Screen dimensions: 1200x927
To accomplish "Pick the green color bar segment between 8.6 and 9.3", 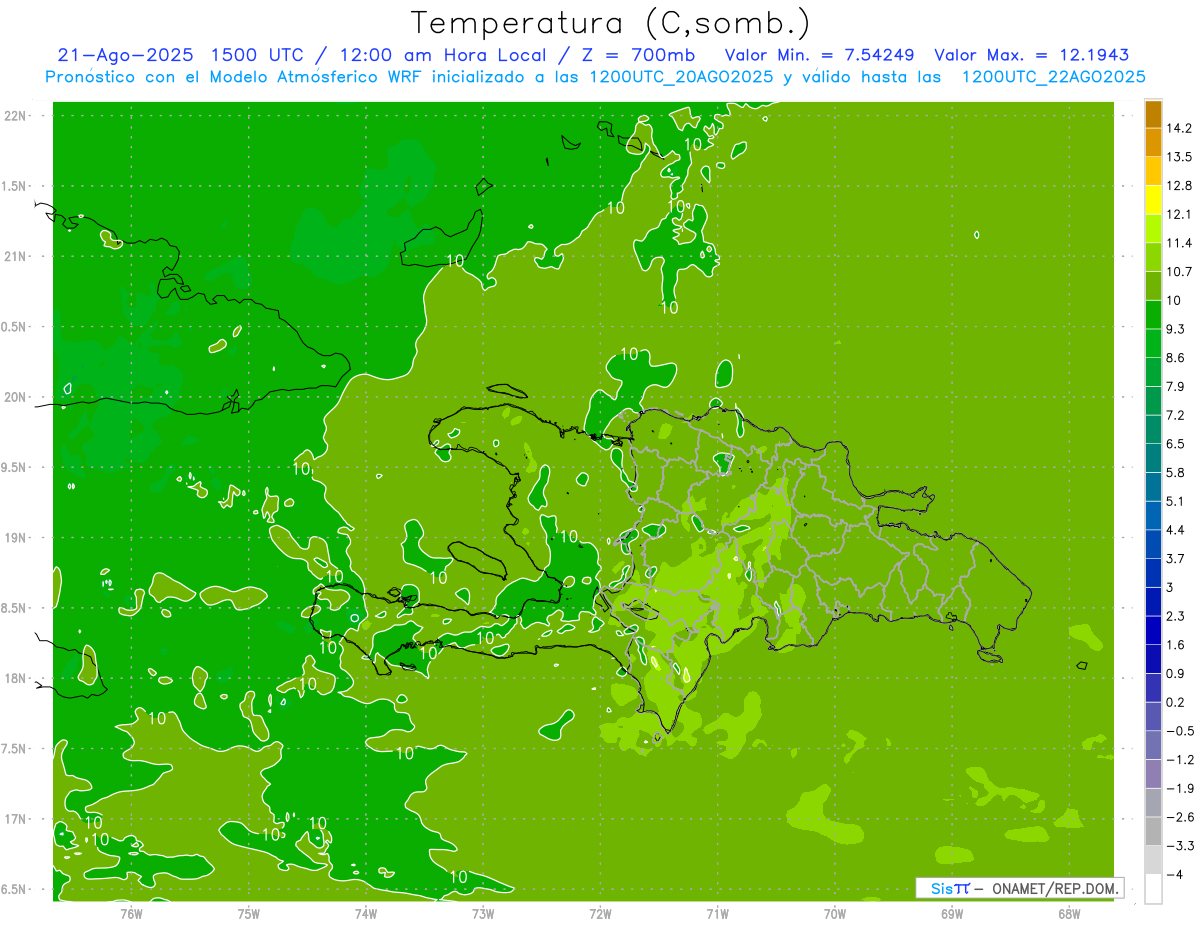I will (1154, 343).
